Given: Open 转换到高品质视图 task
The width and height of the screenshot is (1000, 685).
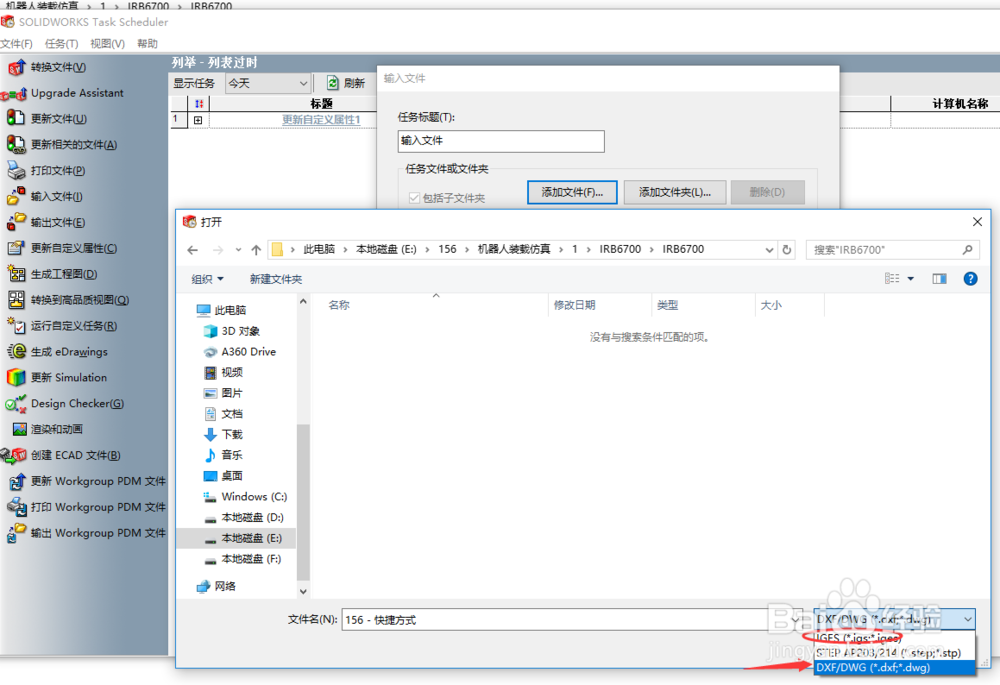Looking at the screenshot, I should 80,300.
